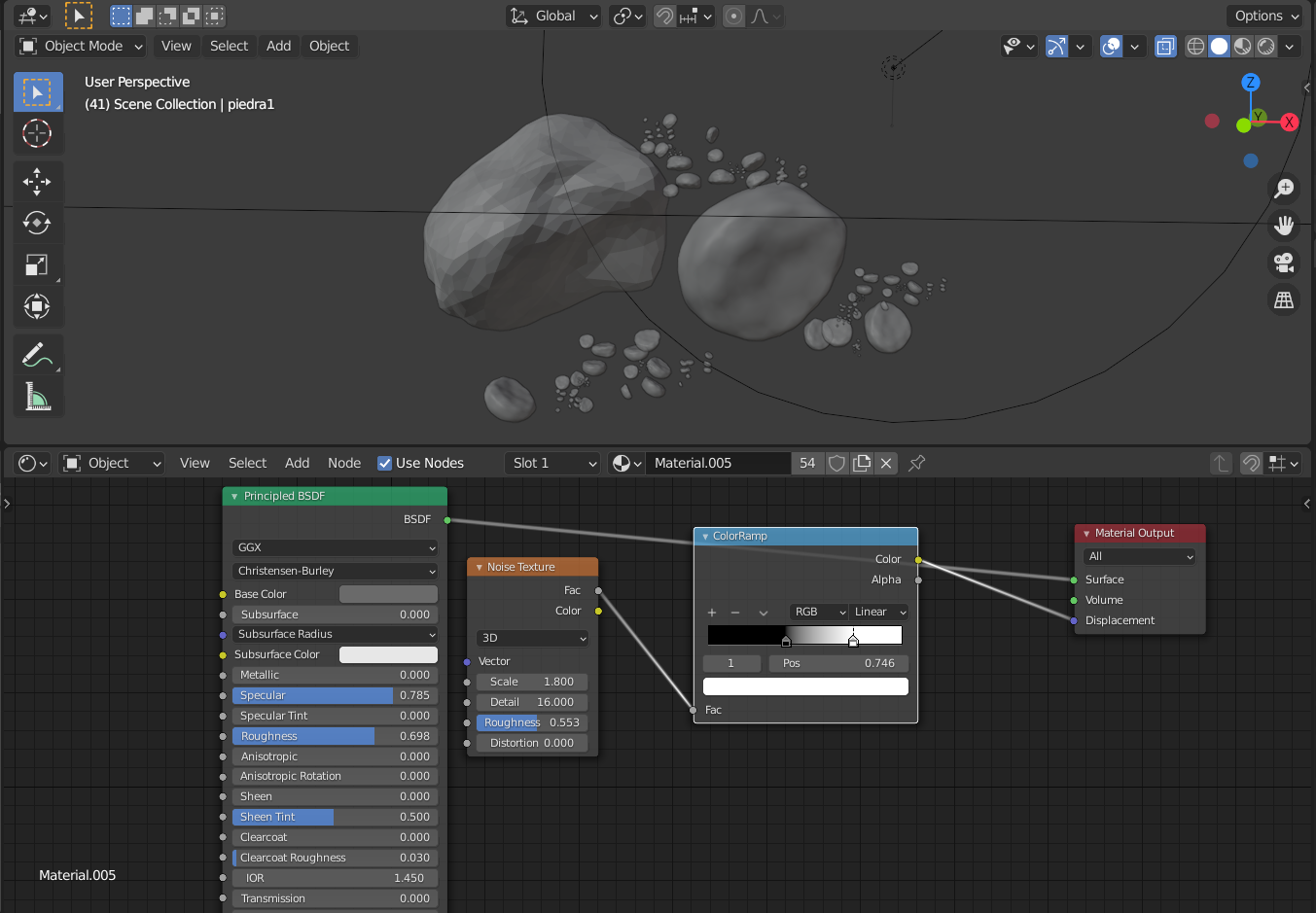This screenshot has width=1316, height=913.
Task: Activate the Rotate tool
Action: [x=37, y=224]
